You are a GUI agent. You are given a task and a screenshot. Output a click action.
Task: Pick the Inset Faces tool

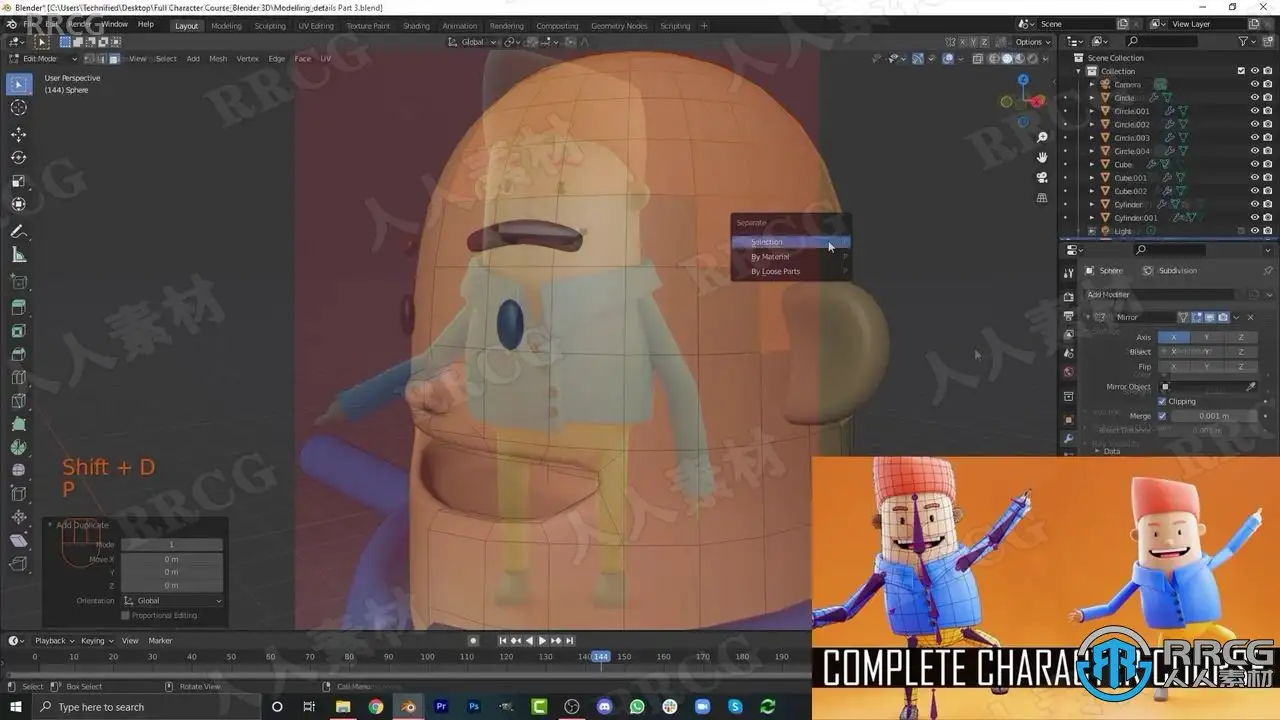tap(19, 330)
